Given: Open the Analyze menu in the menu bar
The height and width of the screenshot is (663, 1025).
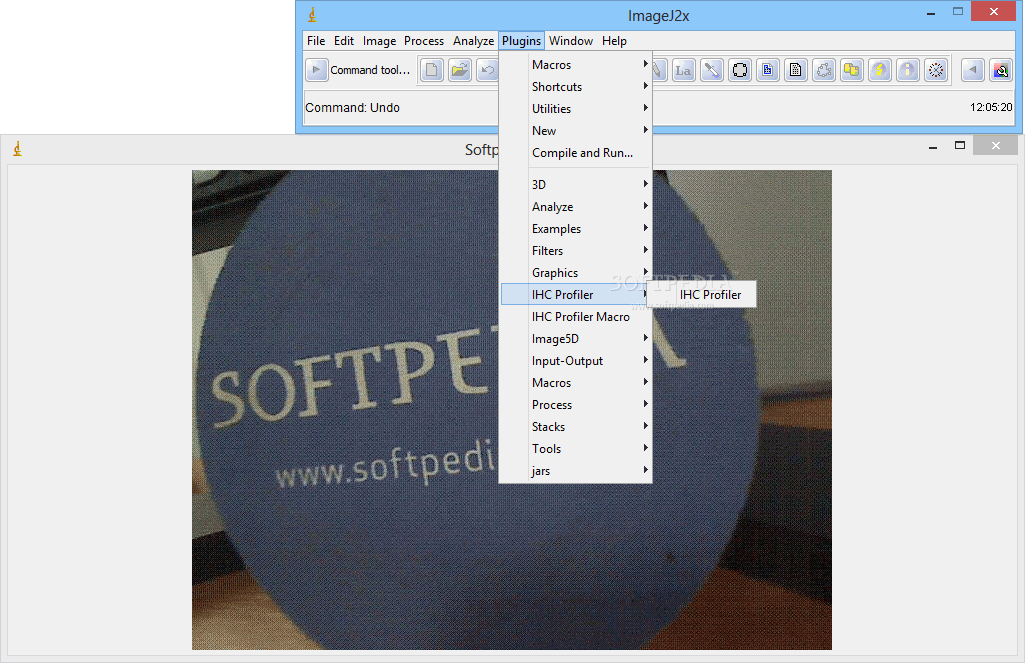Looking at the screenshot, I should click(x=473, y=41).
